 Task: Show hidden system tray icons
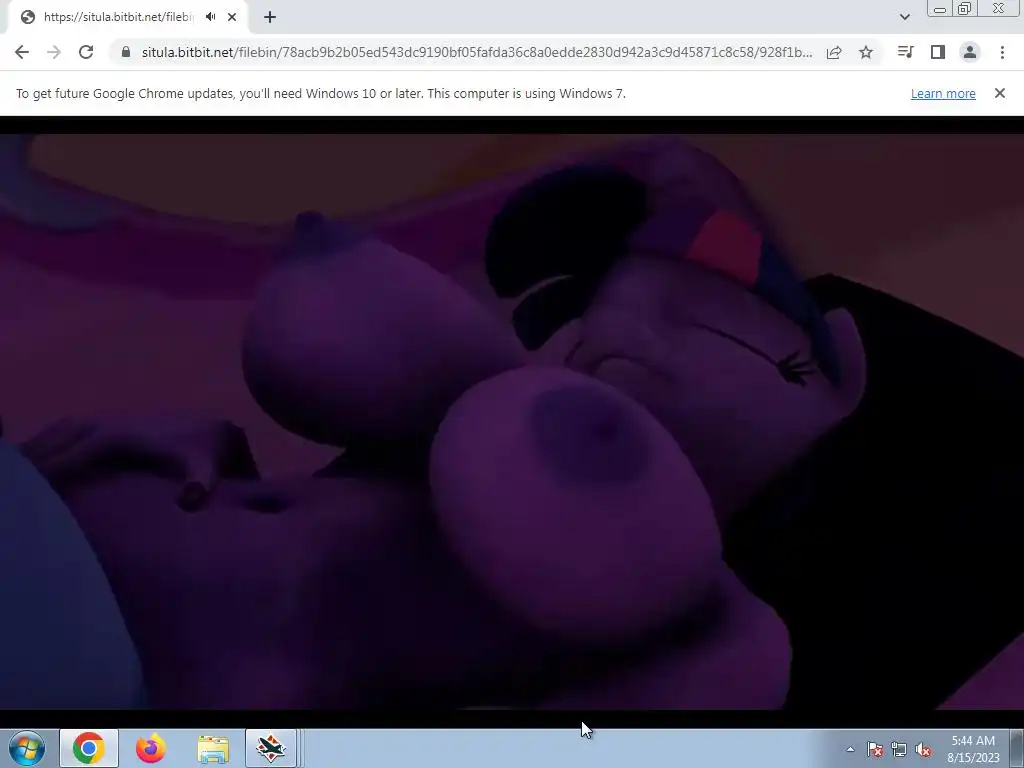click(850, 749)
